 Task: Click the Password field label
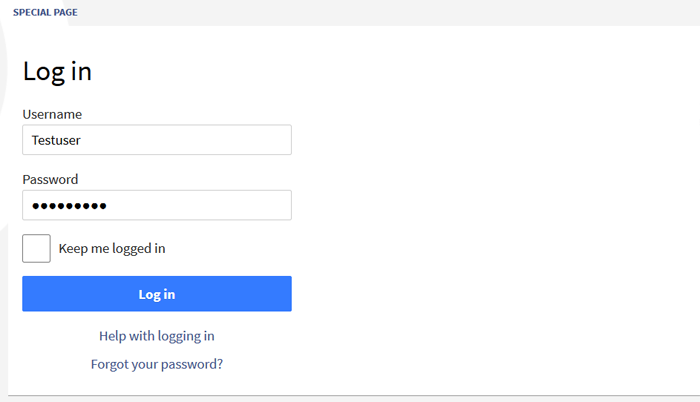pos(50,180)
